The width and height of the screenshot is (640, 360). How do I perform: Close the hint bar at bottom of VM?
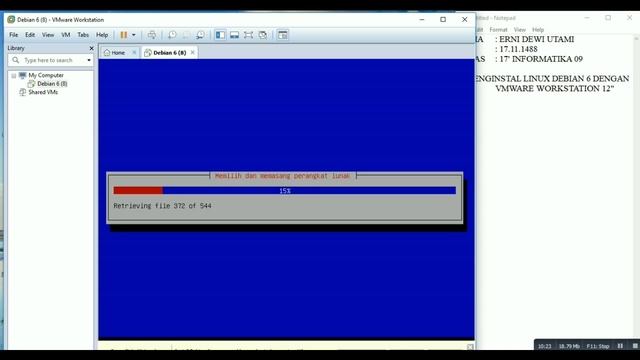(470, 347)
